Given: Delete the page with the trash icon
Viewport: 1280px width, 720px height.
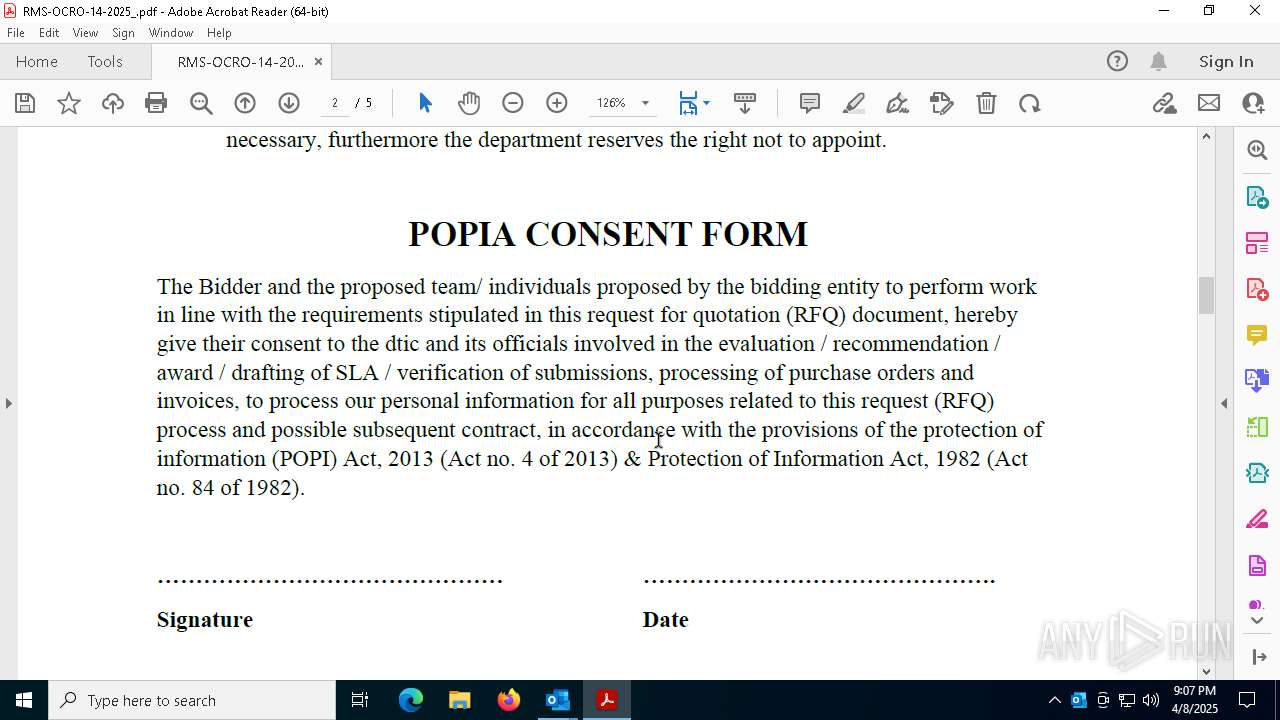Looking at the screenshot, I should tap(986, 103).
